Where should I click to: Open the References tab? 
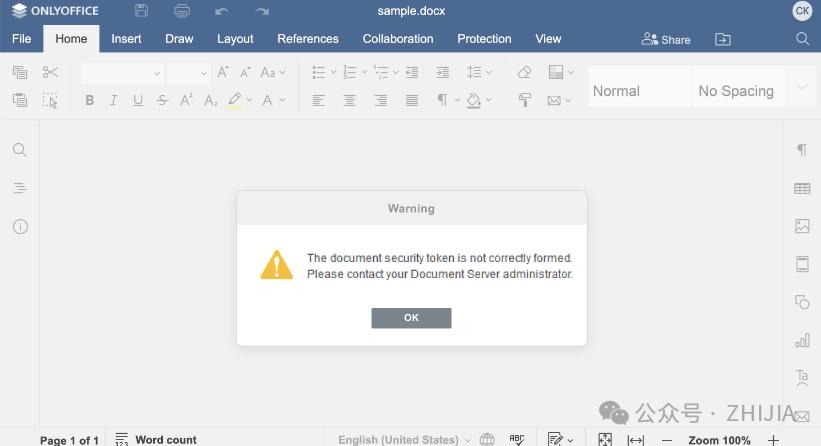(308, 39)
